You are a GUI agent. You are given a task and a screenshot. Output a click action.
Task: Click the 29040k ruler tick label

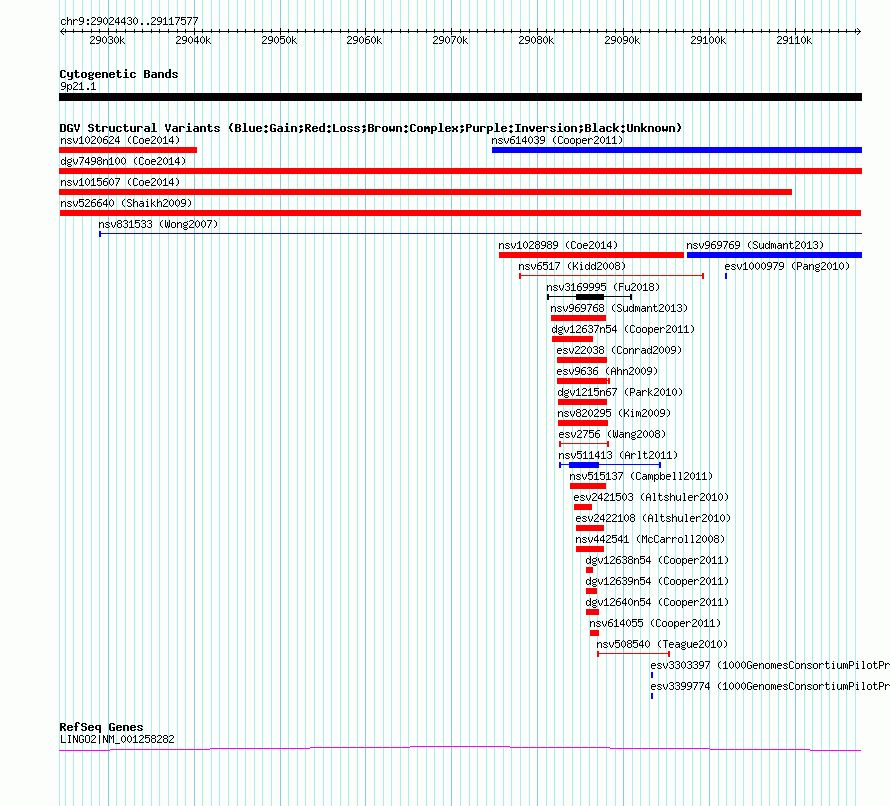tap(193, 40)
